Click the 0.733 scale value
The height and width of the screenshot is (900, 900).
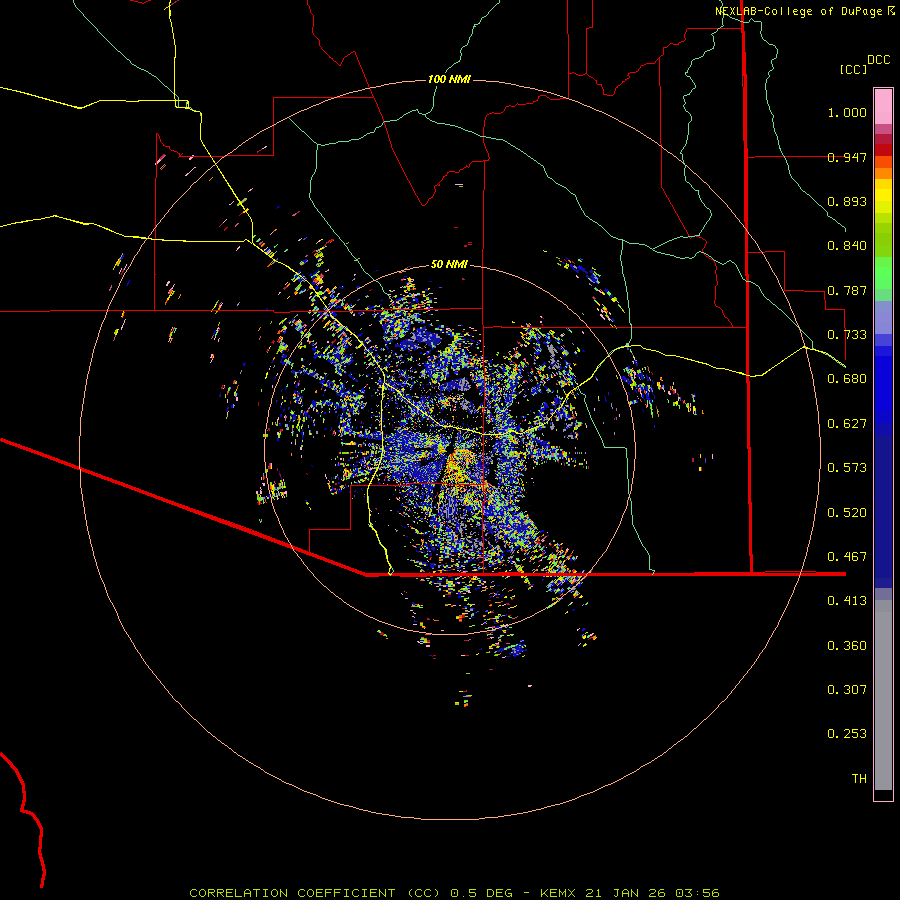(847, 335)
